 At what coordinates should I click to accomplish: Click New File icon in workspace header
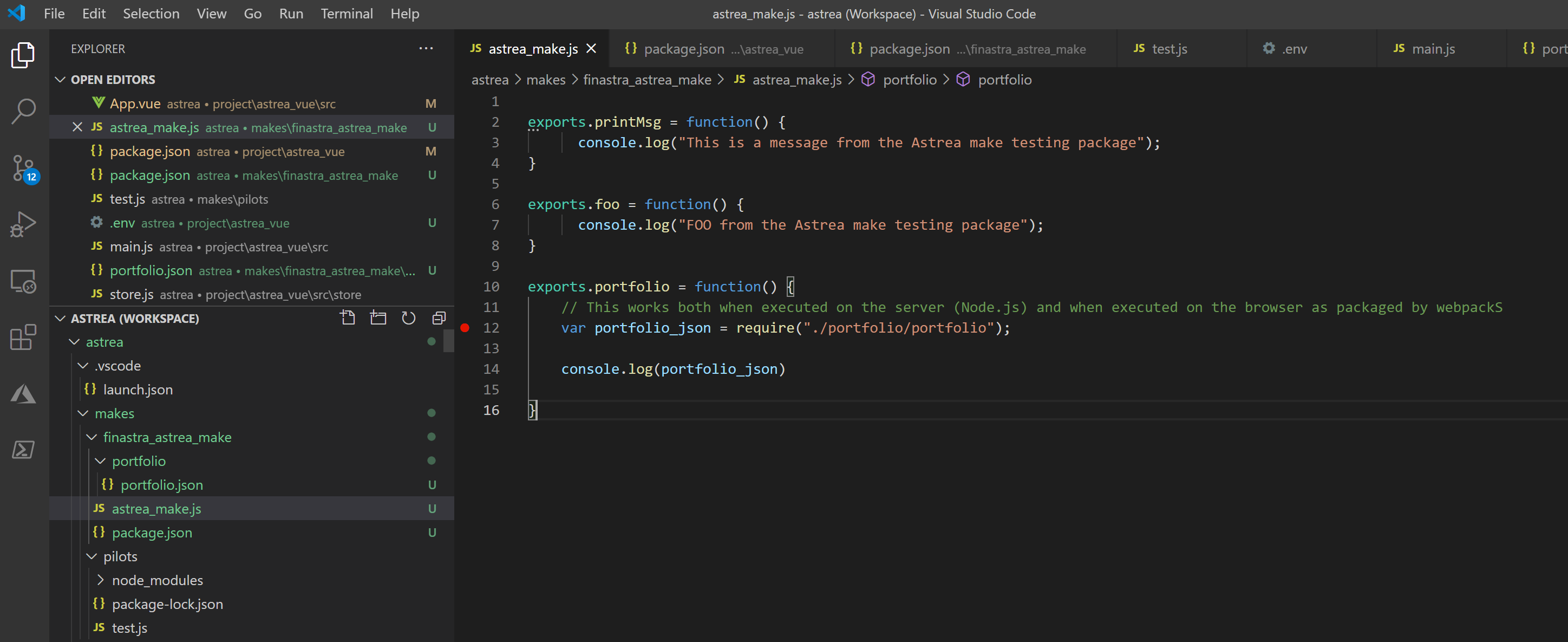click(348, 318)
